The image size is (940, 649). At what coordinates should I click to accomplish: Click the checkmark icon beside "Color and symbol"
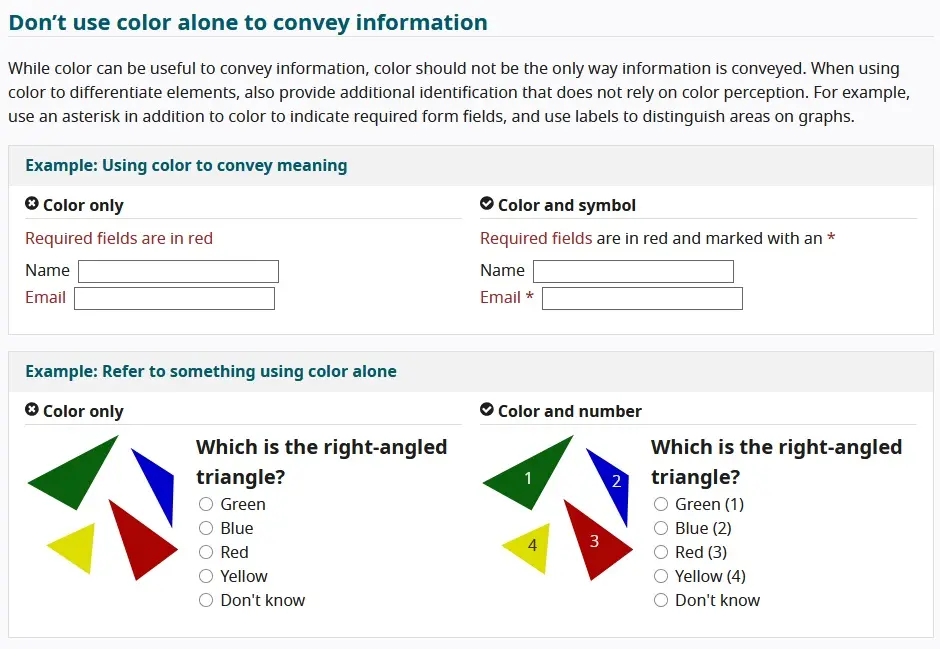tap(486, 205)
